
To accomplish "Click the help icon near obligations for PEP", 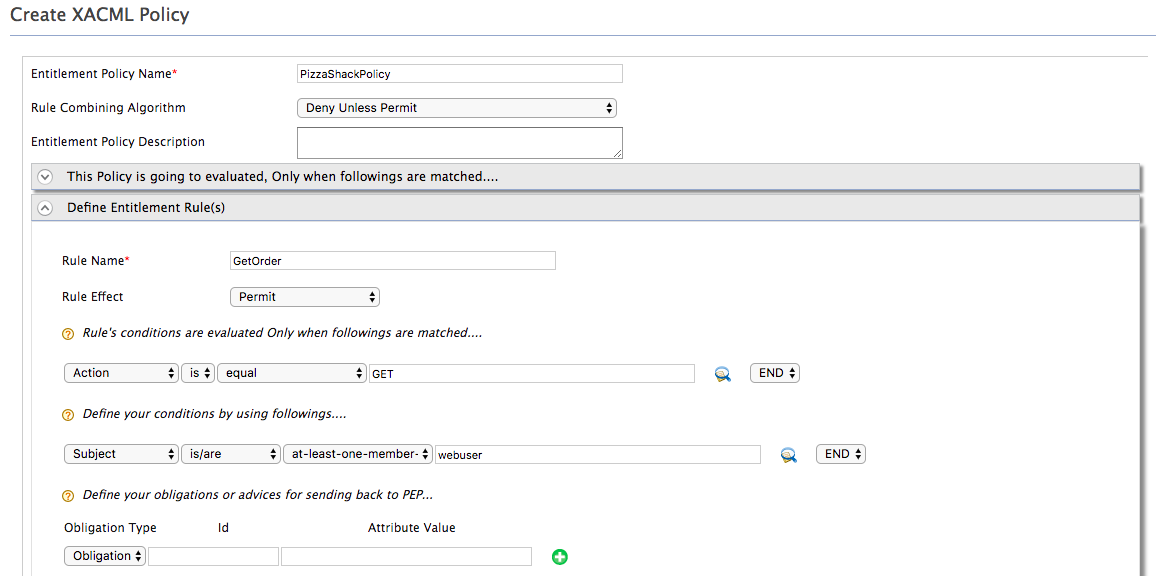I will 67,494.
